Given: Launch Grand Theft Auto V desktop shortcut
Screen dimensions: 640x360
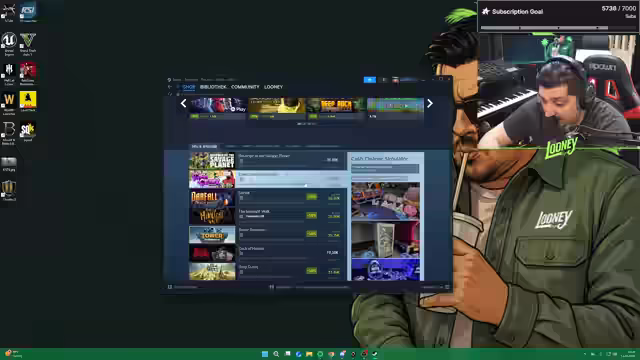Looking at the screenshot, I should (x=28, y=43).
